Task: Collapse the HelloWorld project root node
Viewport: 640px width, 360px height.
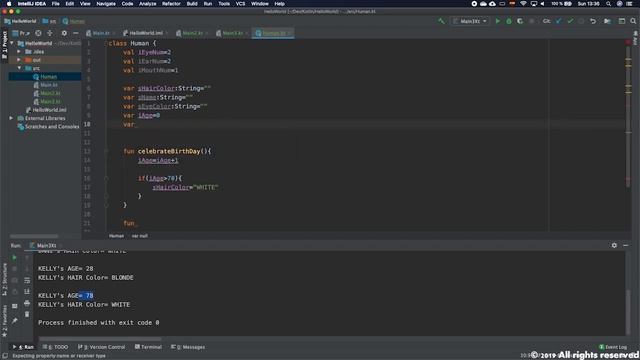Action: point(12,43)
